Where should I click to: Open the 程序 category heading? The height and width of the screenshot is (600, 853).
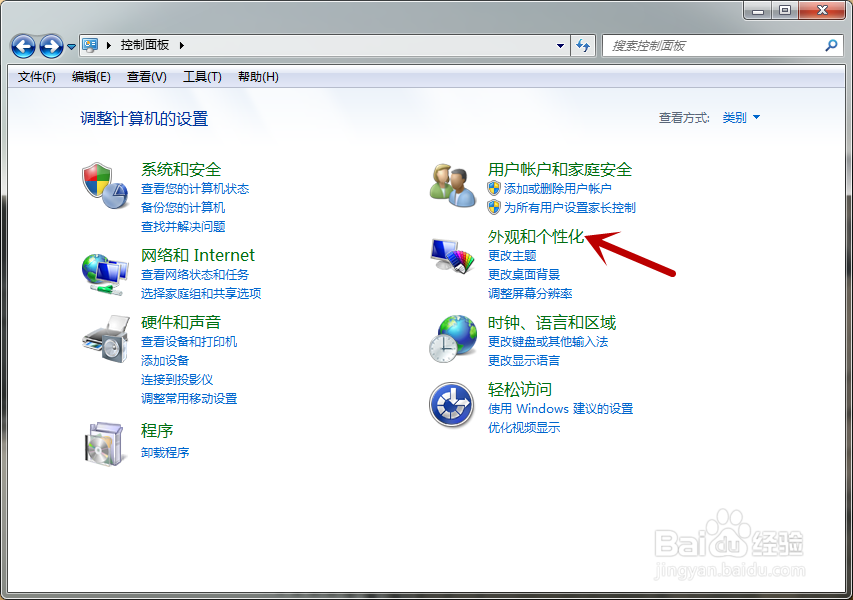157,431
